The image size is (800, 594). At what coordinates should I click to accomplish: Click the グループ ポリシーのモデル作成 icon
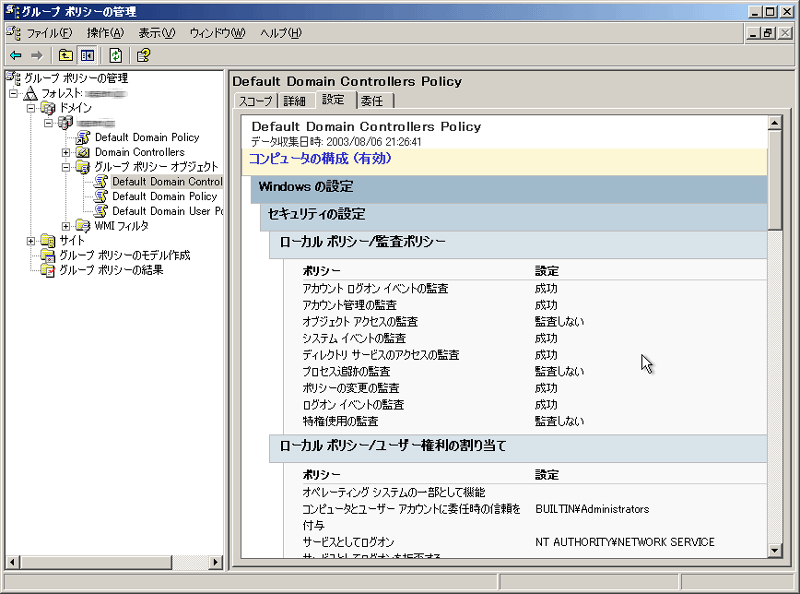pyautogui.click(x=48, y=255)
